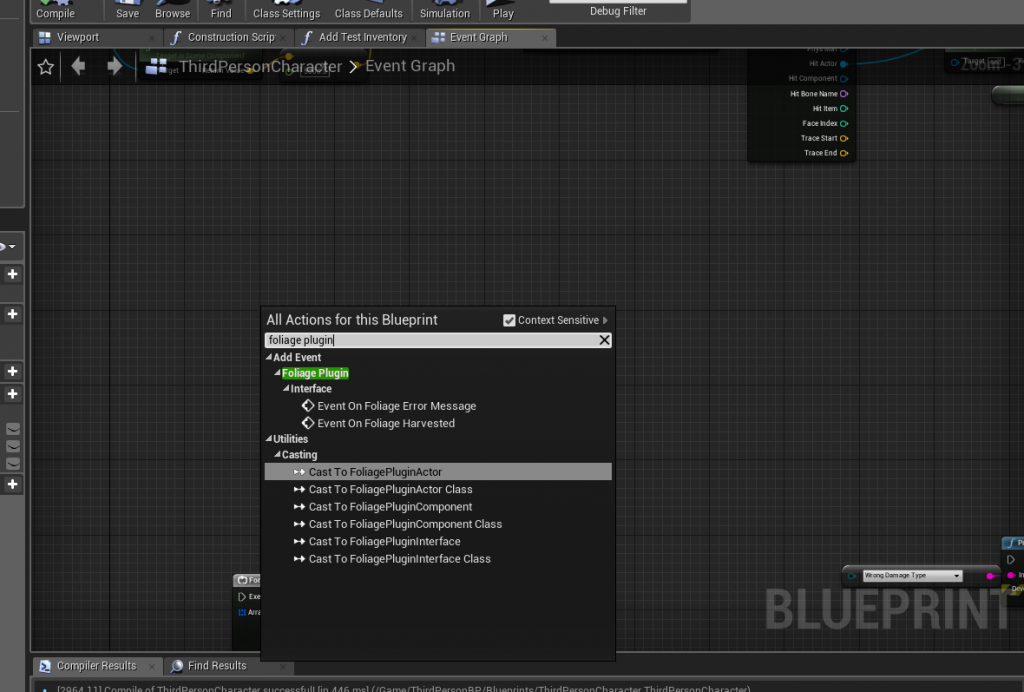
Task: Close the Compiler Results tab
Action: click(x=152, y=667)
